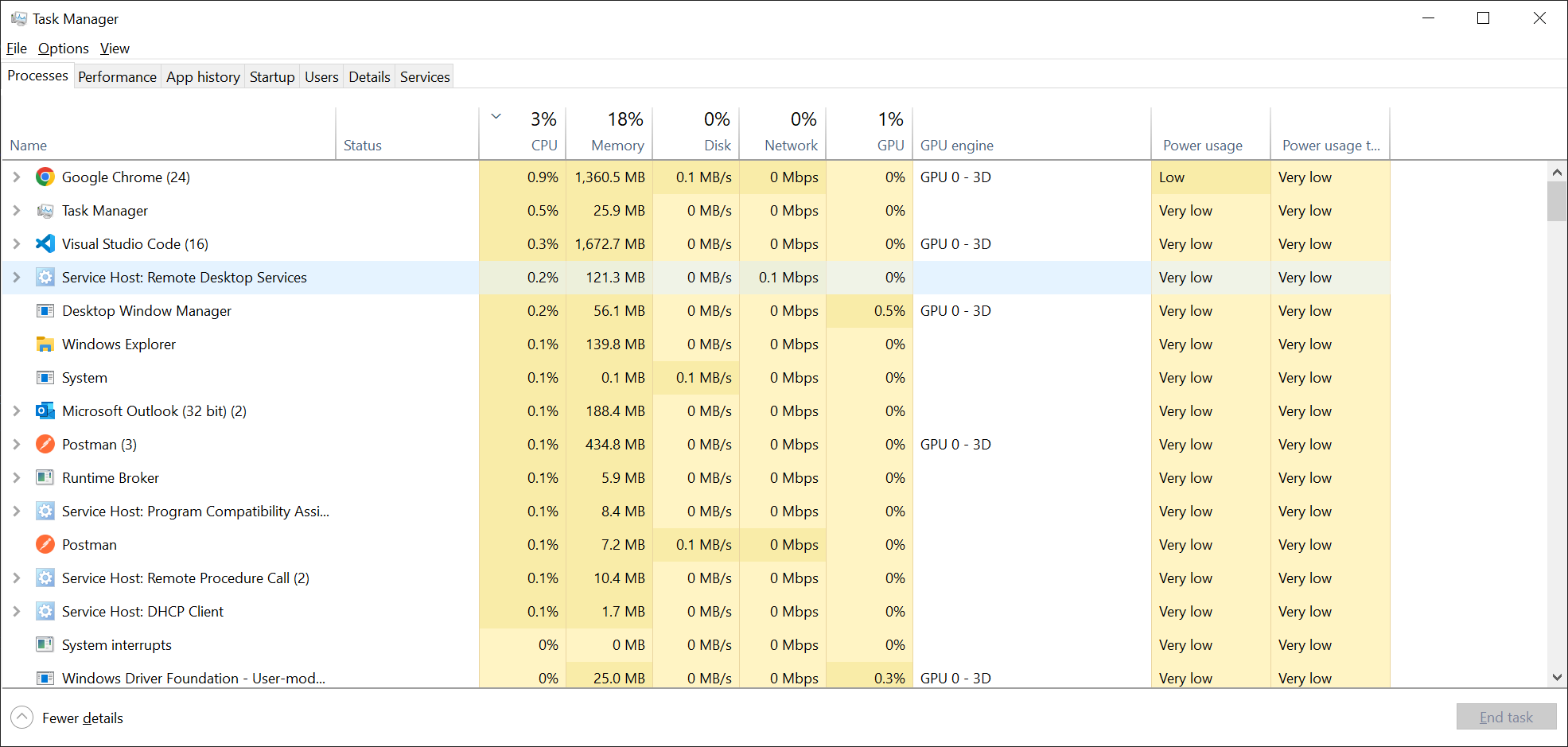The width and height of the screenshot is (1568, 747).
Task: Expand Microsoft Outlook (32 bit) group
Action: tap(17, 410)
